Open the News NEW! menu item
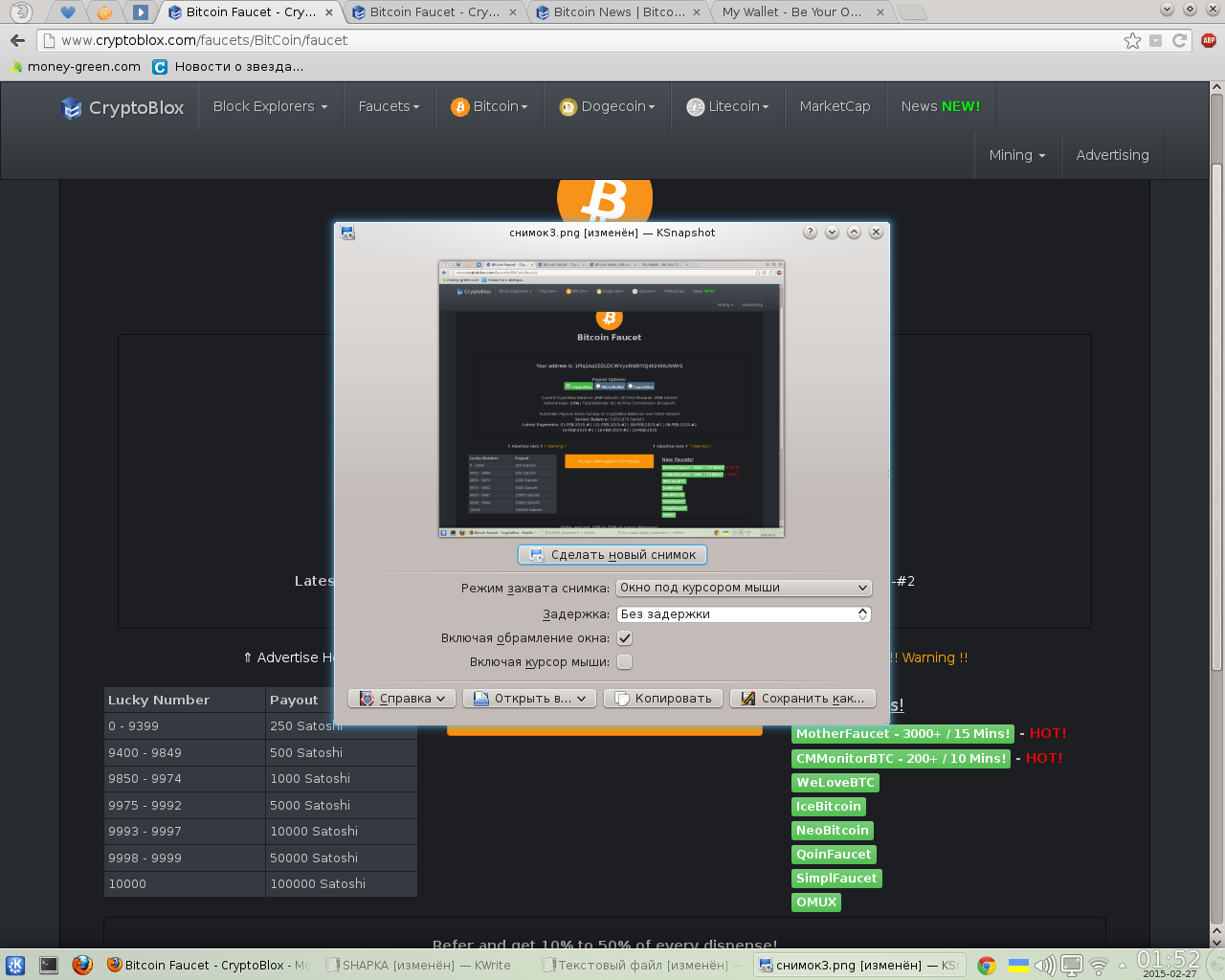 [941, 106]
